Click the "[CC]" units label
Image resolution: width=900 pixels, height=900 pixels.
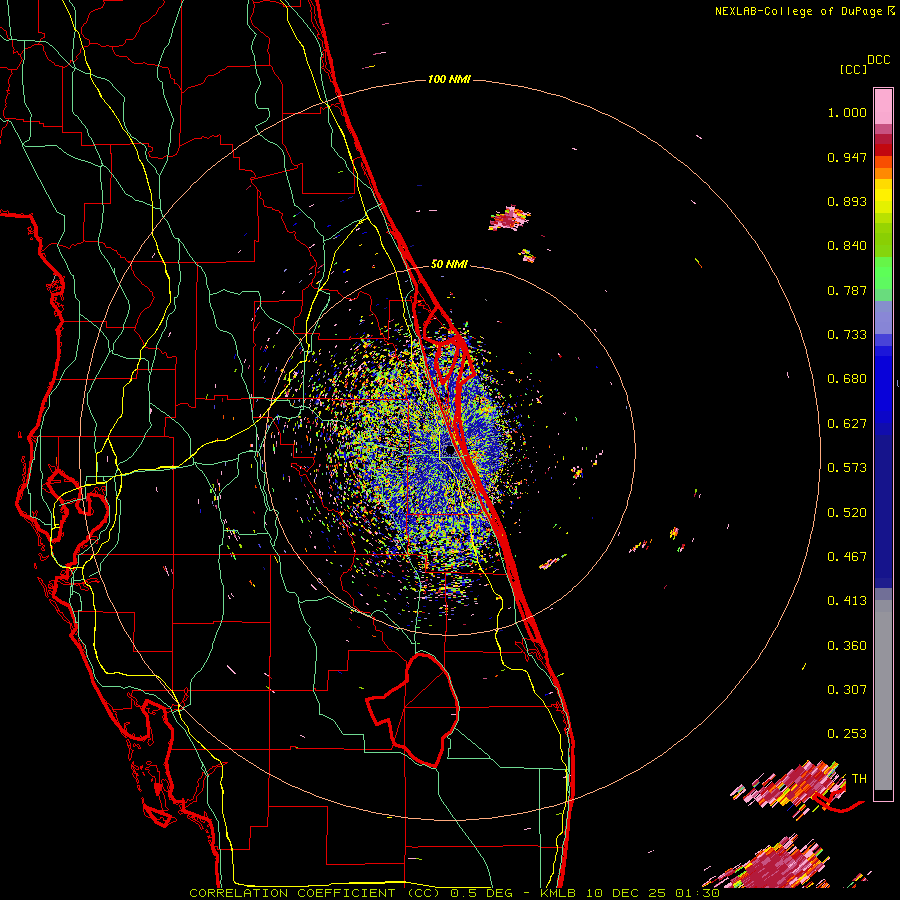click(854, 69)
